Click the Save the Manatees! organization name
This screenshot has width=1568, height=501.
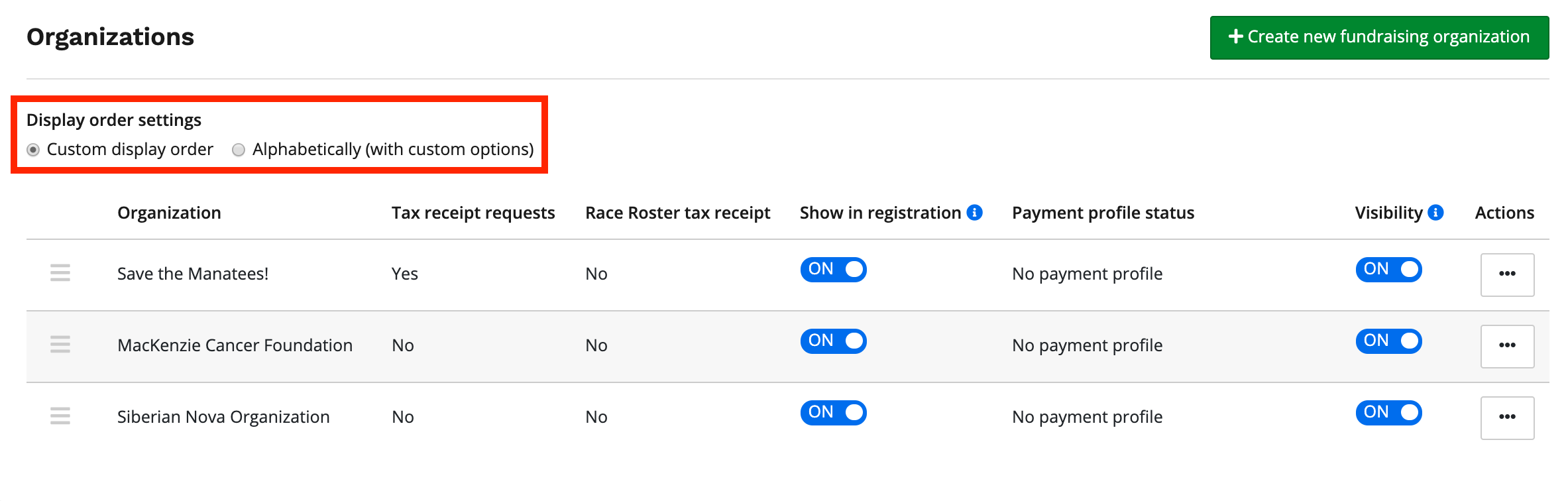pyautogui.click(x=193, y=274)
